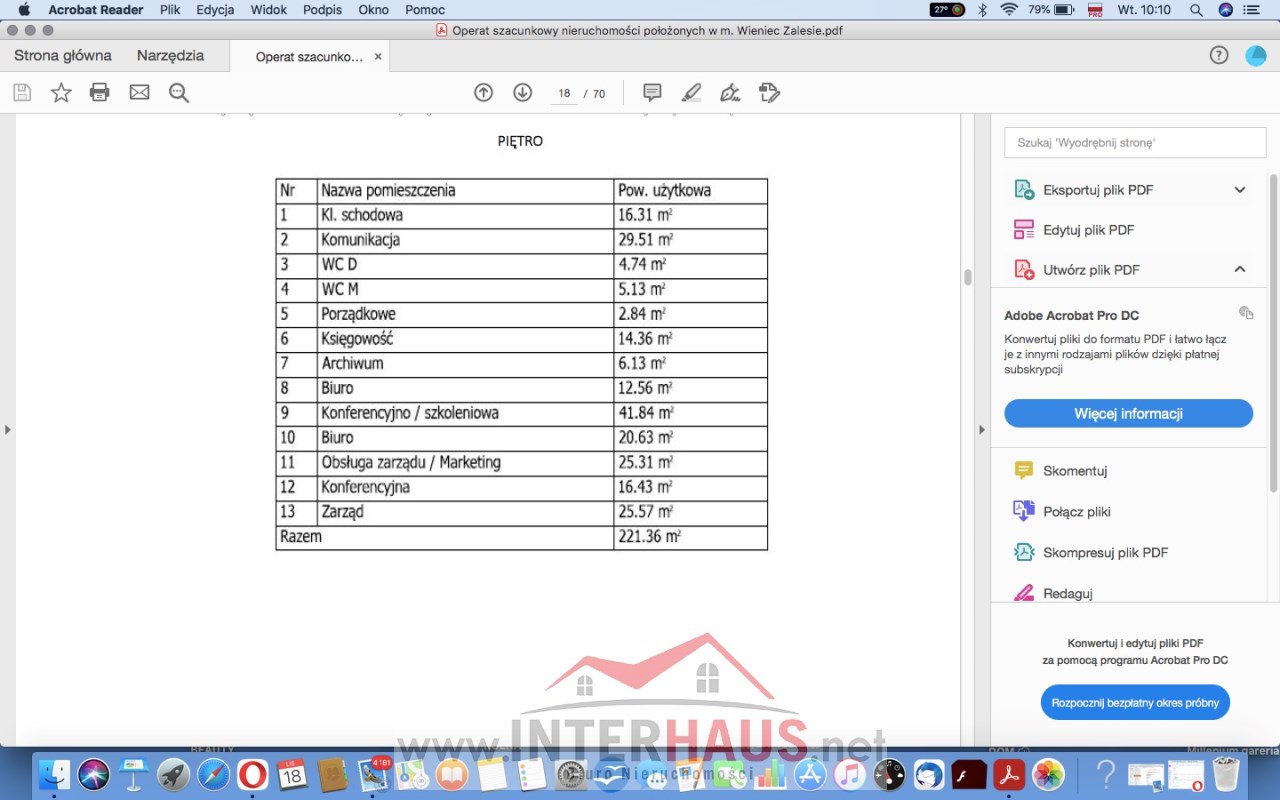
Task: Collapse the Utwórz plik PDF section
Action: coord(1239,270)
